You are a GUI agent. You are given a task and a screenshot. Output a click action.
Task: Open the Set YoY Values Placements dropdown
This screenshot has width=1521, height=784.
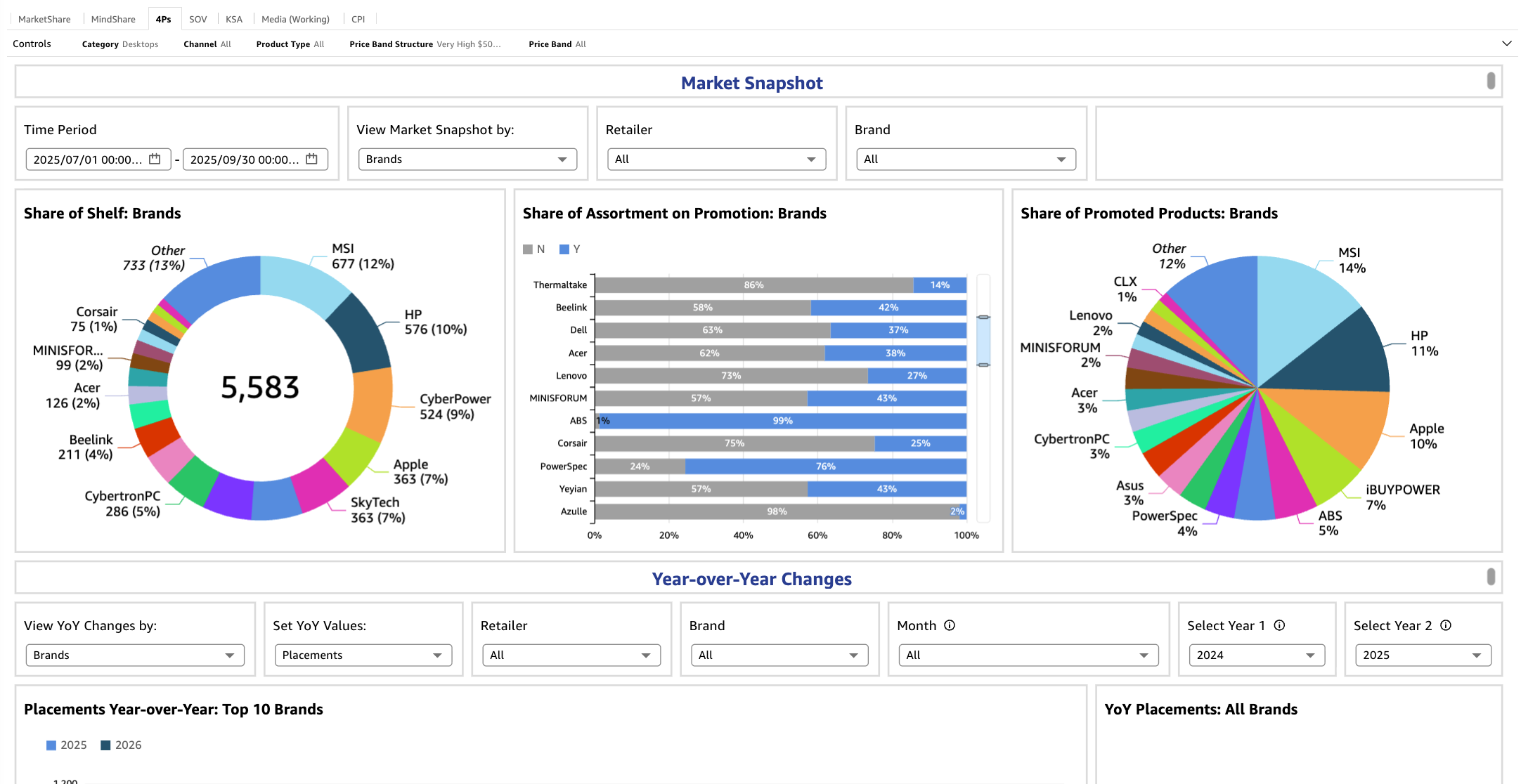click(363, 655)
